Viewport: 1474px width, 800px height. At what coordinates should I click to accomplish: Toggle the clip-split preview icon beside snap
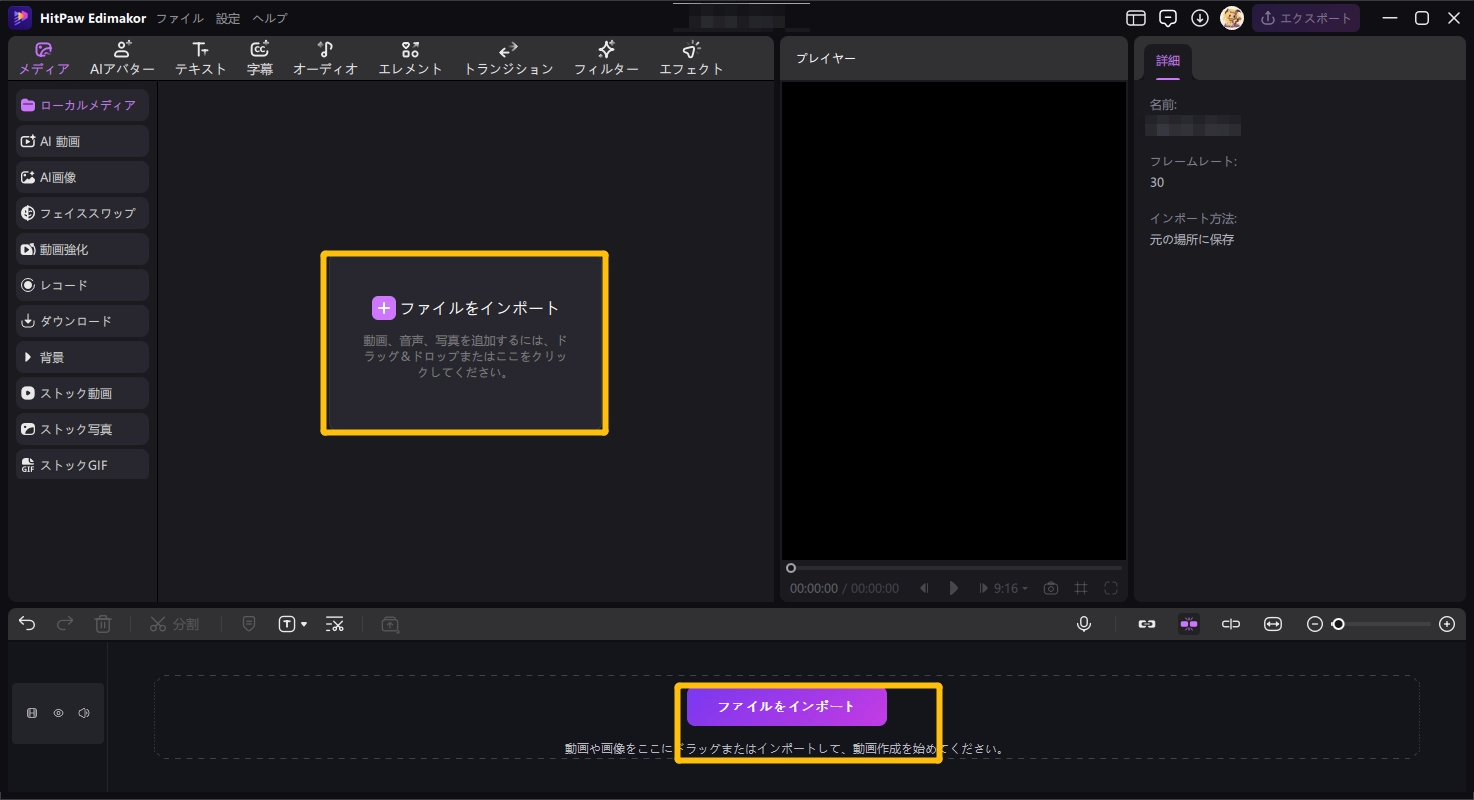1231,624
